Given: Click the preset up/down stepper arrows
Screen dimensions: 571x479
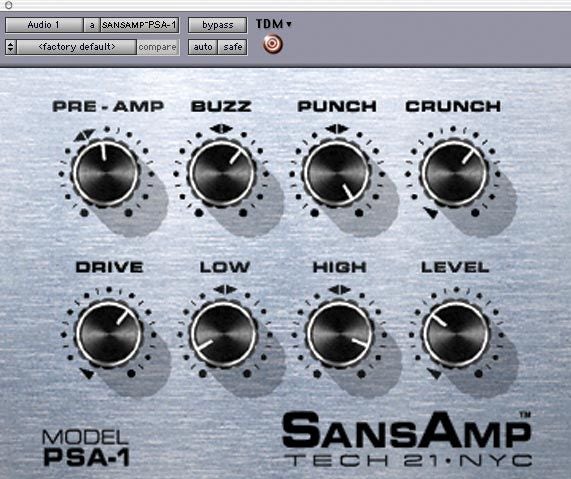Looking at the screenshot, I should click(x=11, y=47).
